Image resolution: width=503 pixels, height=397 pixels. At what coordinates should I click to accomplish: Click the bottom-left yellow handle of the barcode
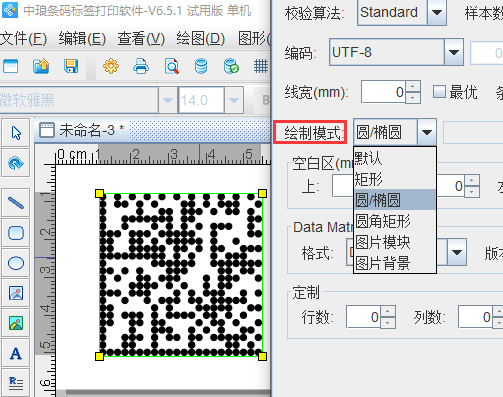pos(99,356)
